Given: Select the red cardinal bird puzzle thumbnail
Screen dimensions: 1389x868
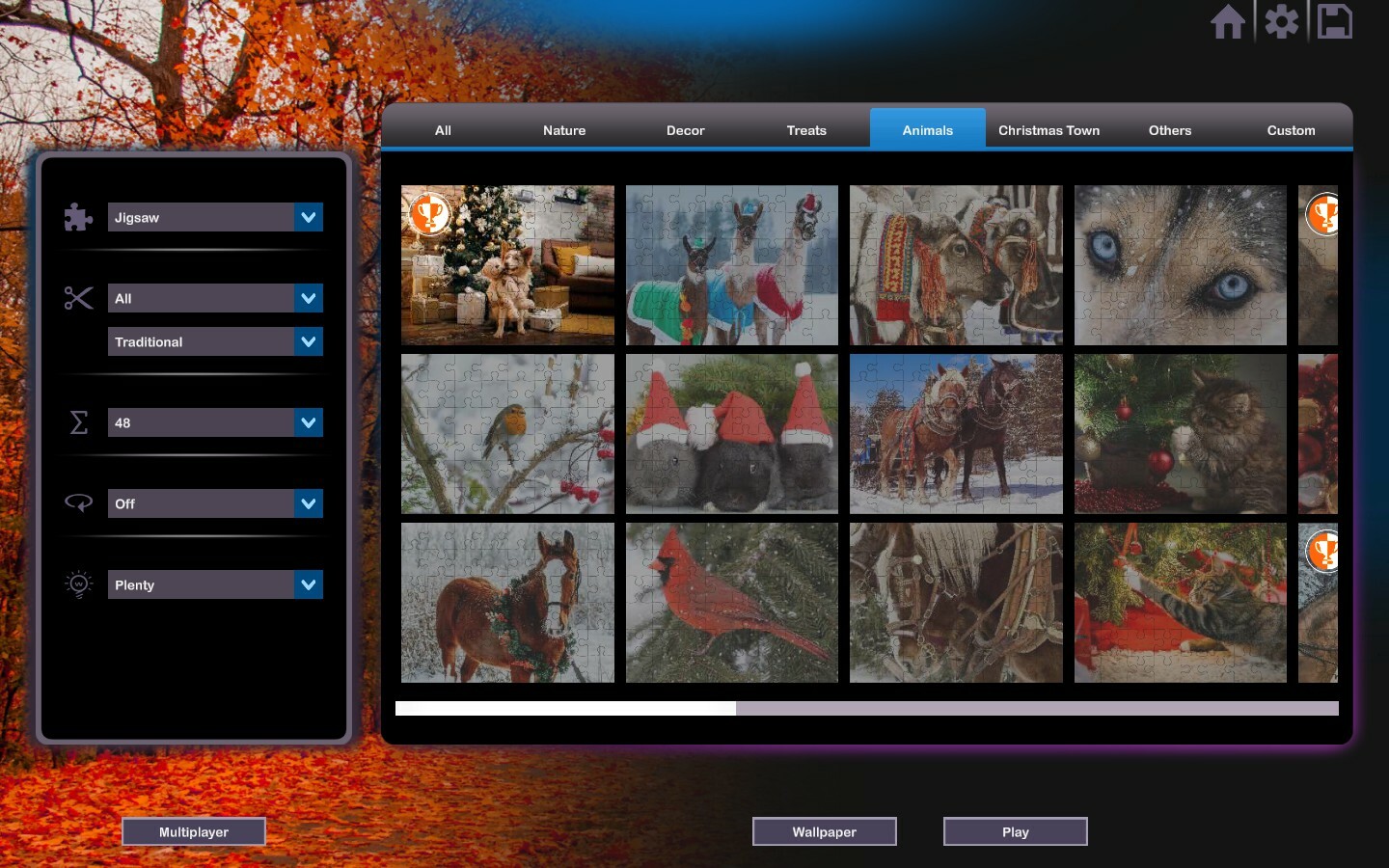Looking at the screenshot, I should pos(731,603).
